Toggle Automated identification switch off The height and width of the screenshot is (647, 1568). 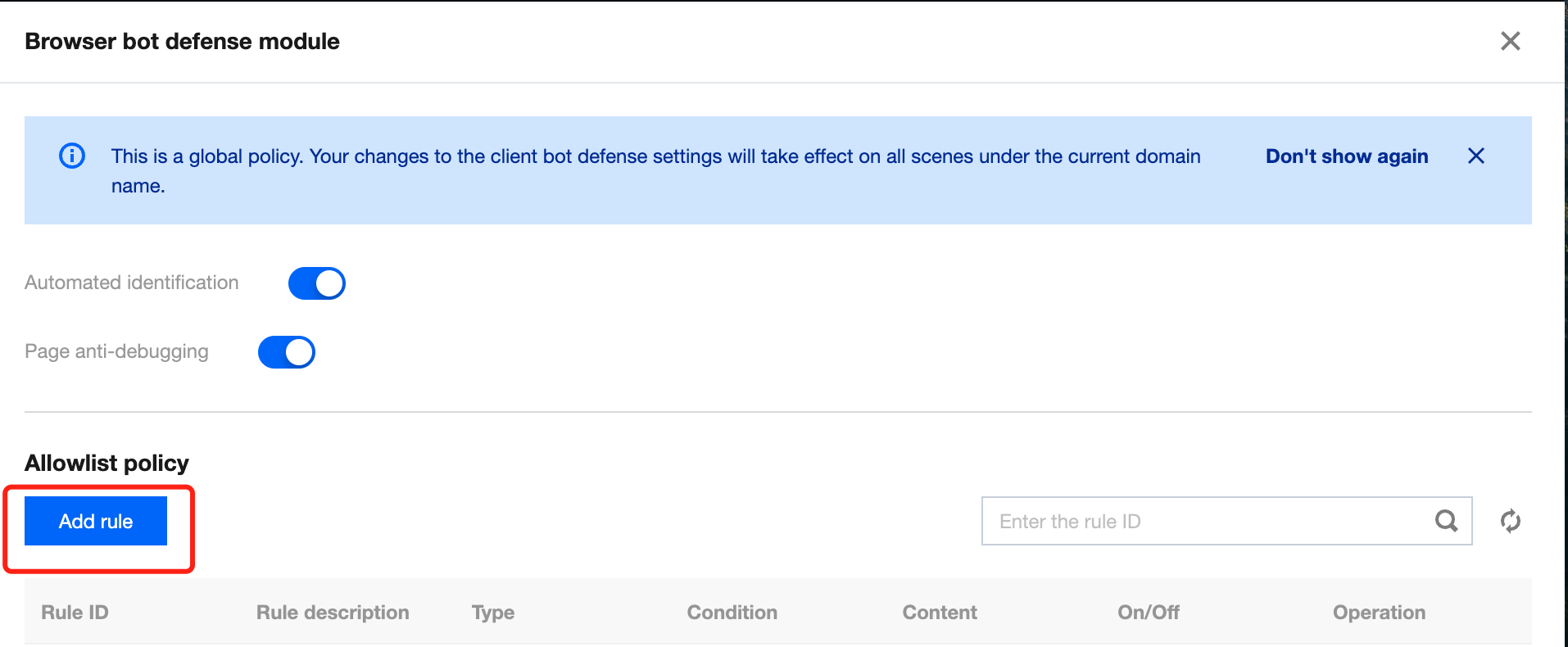316,283
